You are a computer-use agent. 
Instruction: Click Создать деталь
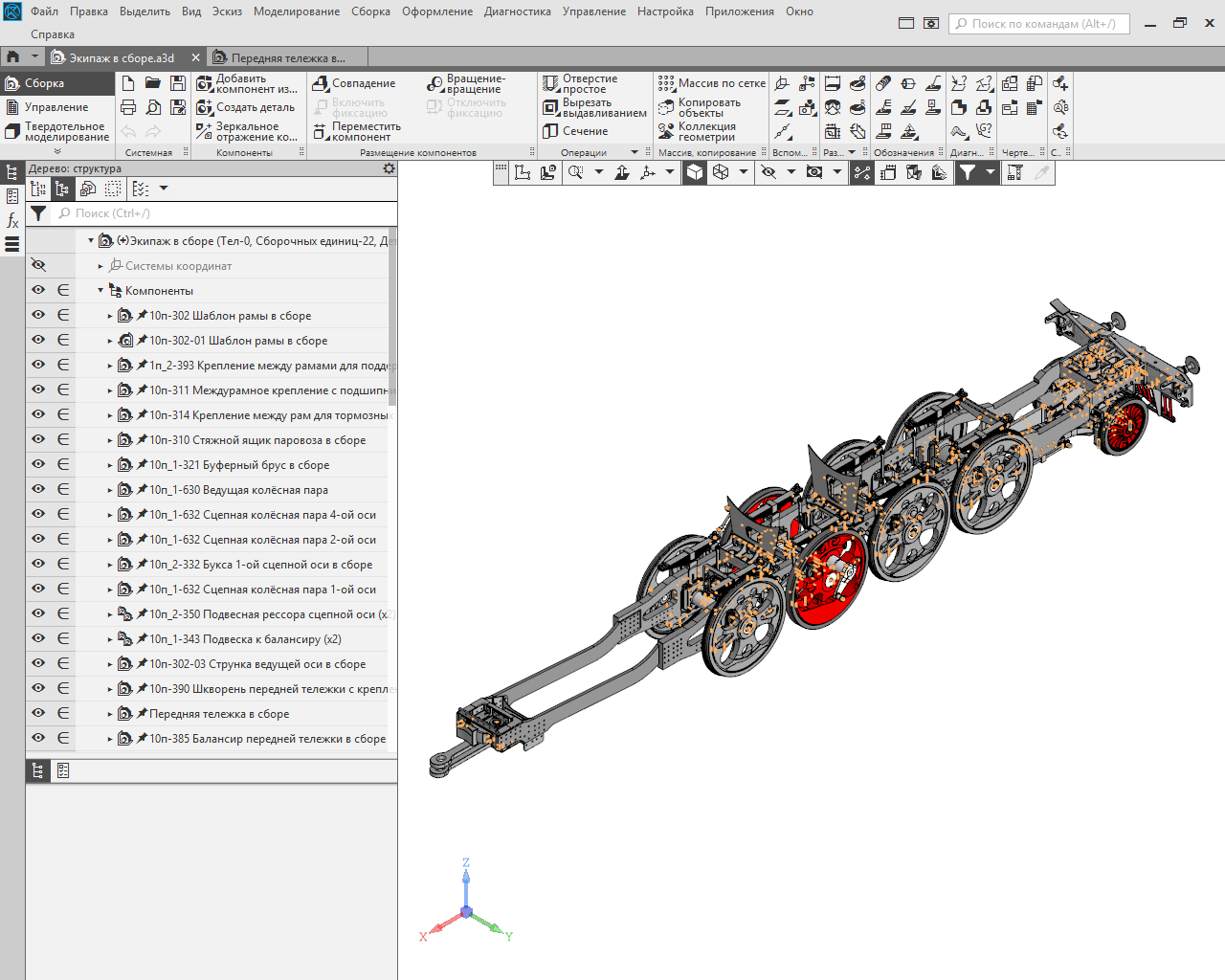tap(246, 107)
